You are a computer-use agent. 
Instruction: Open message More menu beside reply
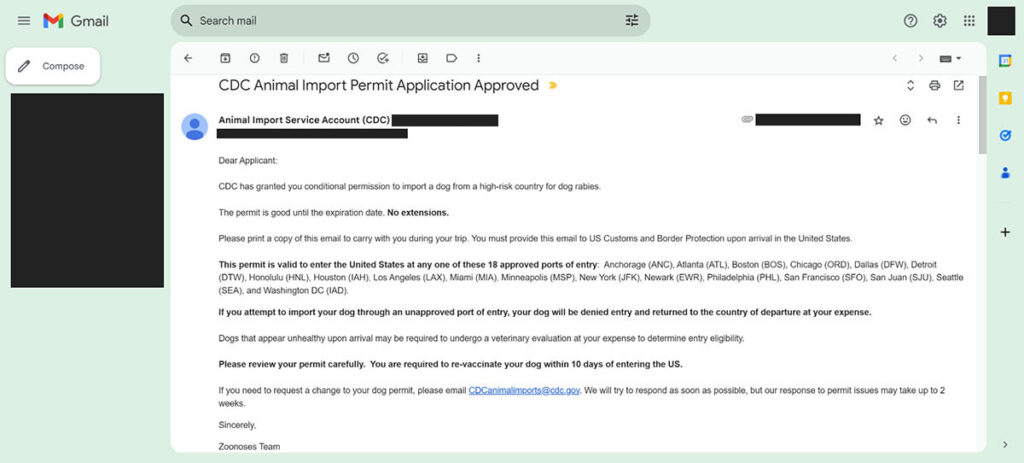pos(958,120)
